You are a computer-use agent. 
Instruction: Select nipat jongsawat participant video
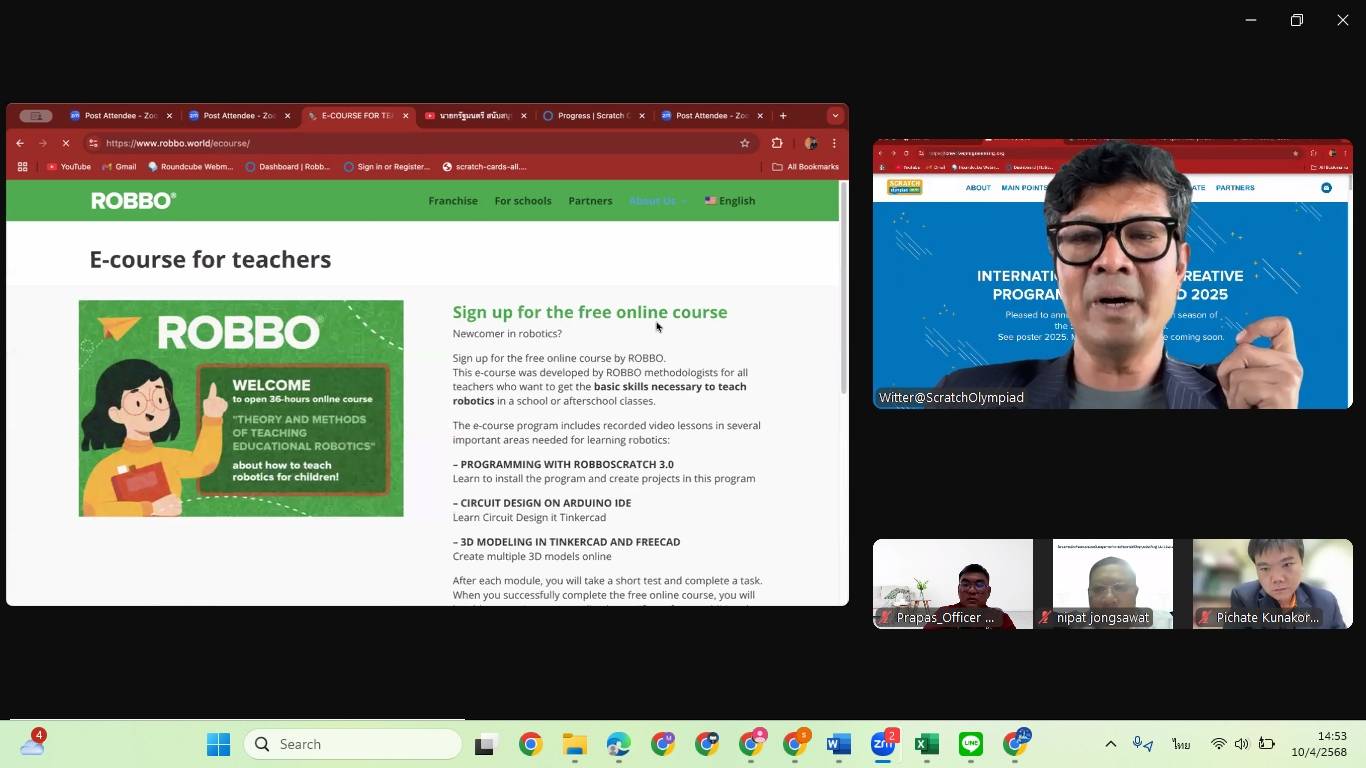(x=1113, y=584)
